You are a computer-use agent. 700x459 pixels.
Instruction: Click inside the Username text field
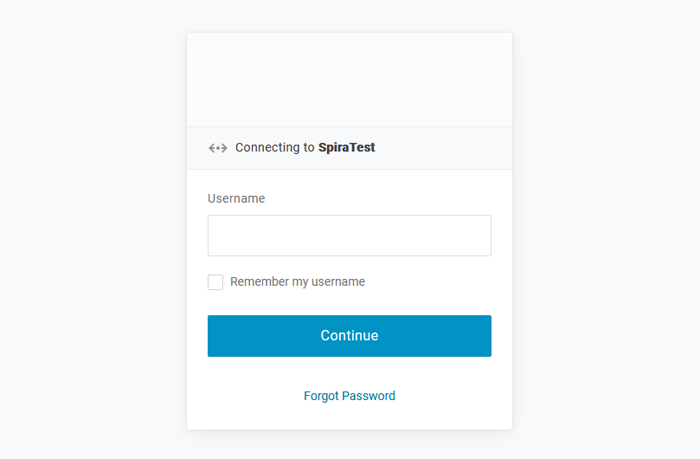tap(349, 236)
